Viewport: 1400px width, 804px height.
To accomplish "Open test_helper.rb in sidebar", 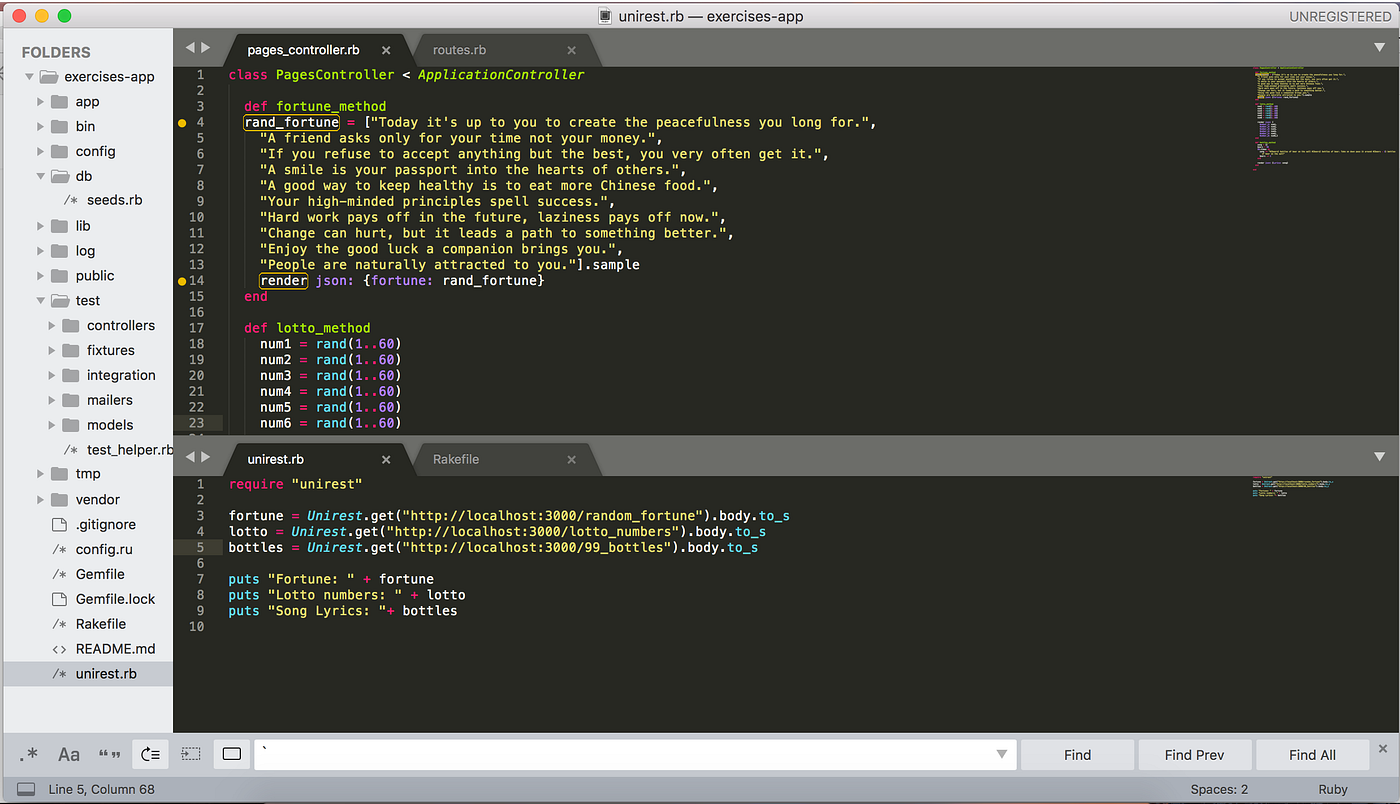I will (129, 450).
